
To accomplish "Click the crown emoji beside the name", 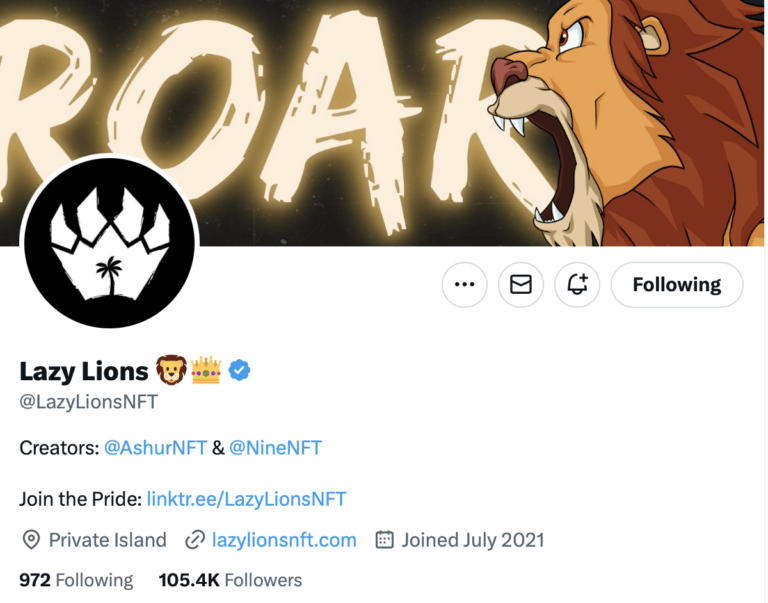I will [206, 372].
